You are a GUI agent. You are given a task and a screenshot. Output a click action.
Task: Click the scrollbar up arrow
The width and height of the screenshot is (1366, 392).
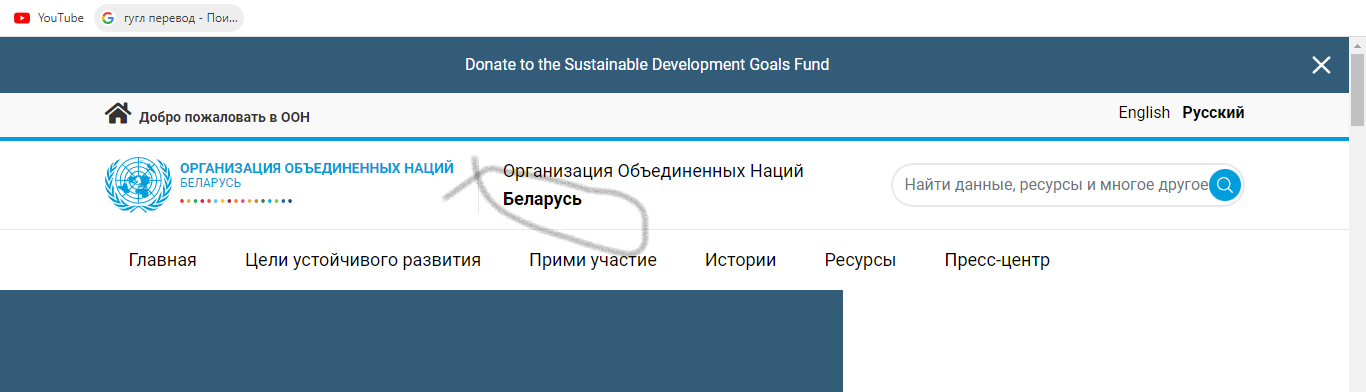(x=1357, y=45)
